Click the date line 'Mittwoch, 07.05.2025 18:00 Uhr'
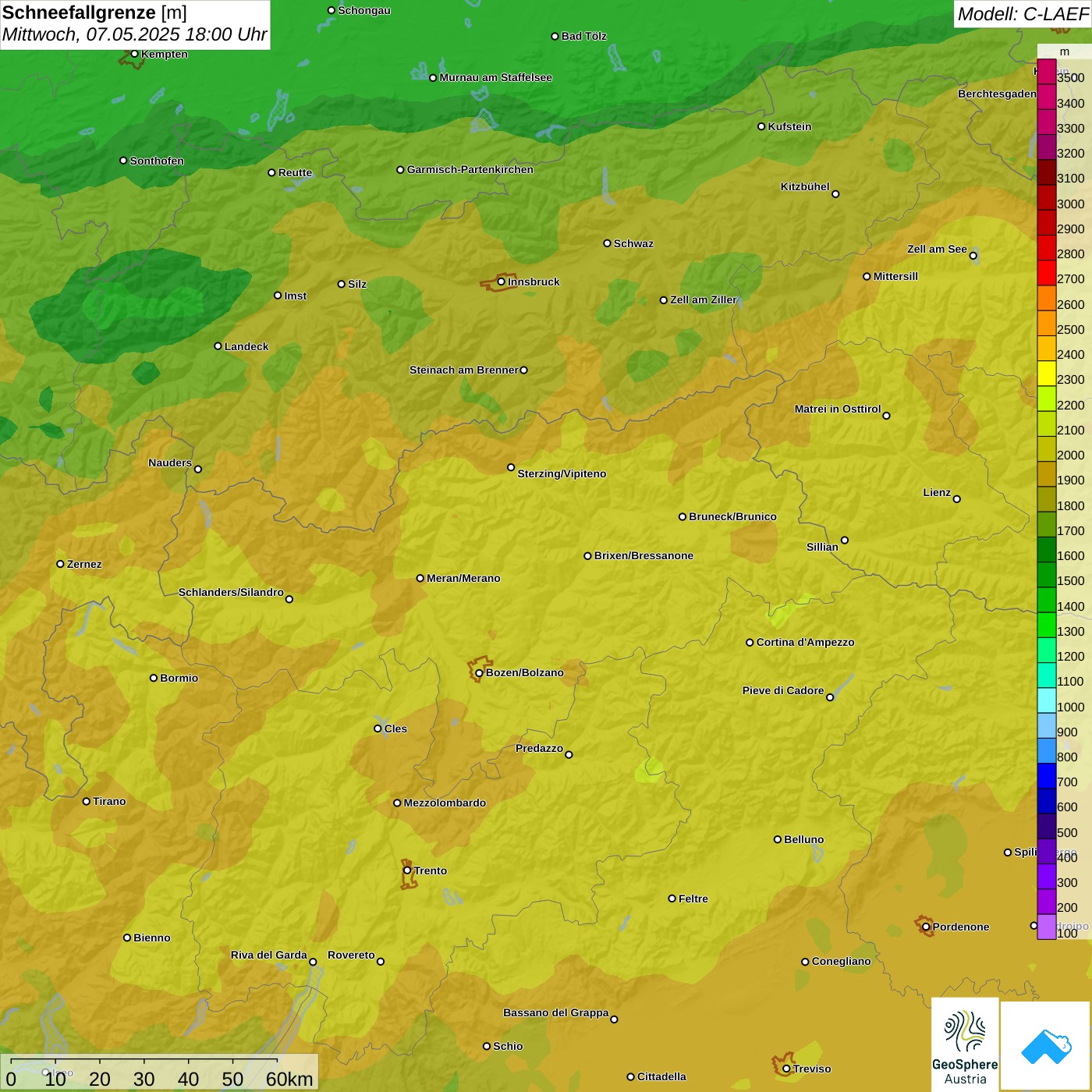Viewport: 1092px width, 1092px height. 134,34
